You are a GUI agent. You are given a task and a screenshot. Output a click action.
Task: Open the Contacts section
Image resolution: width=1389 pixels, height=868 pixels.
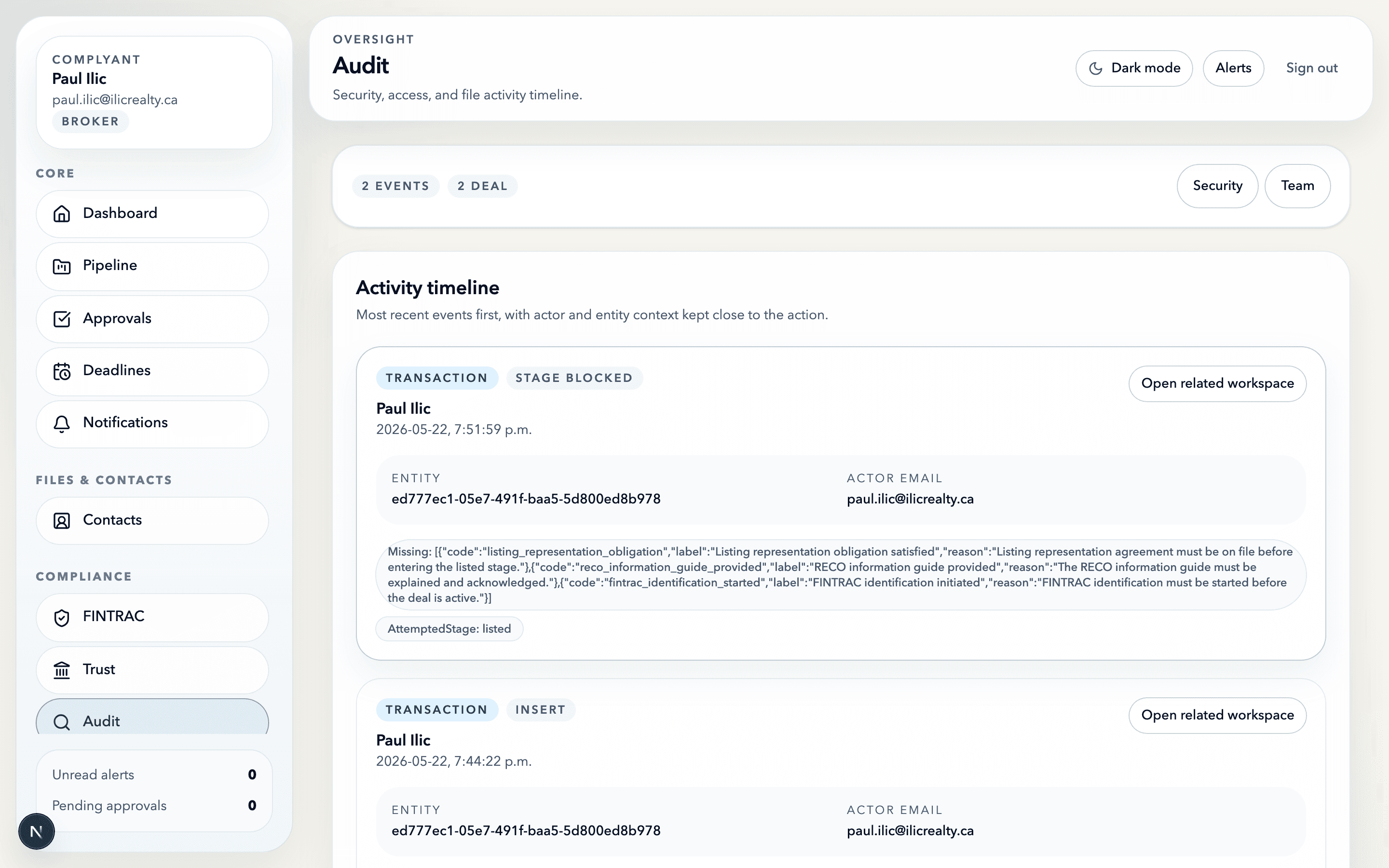point(152,521)
